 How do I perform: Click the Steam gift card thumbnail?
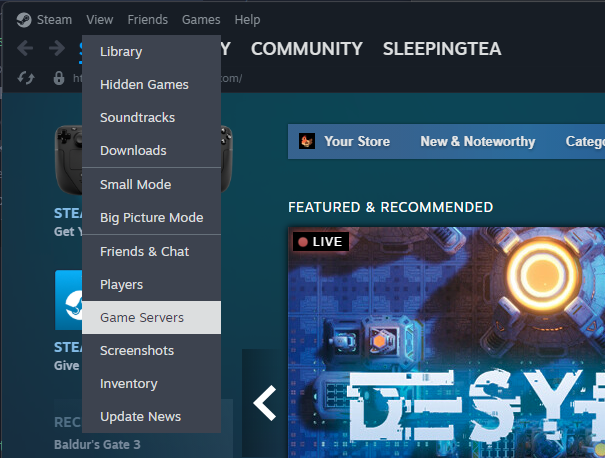(69, 300)
